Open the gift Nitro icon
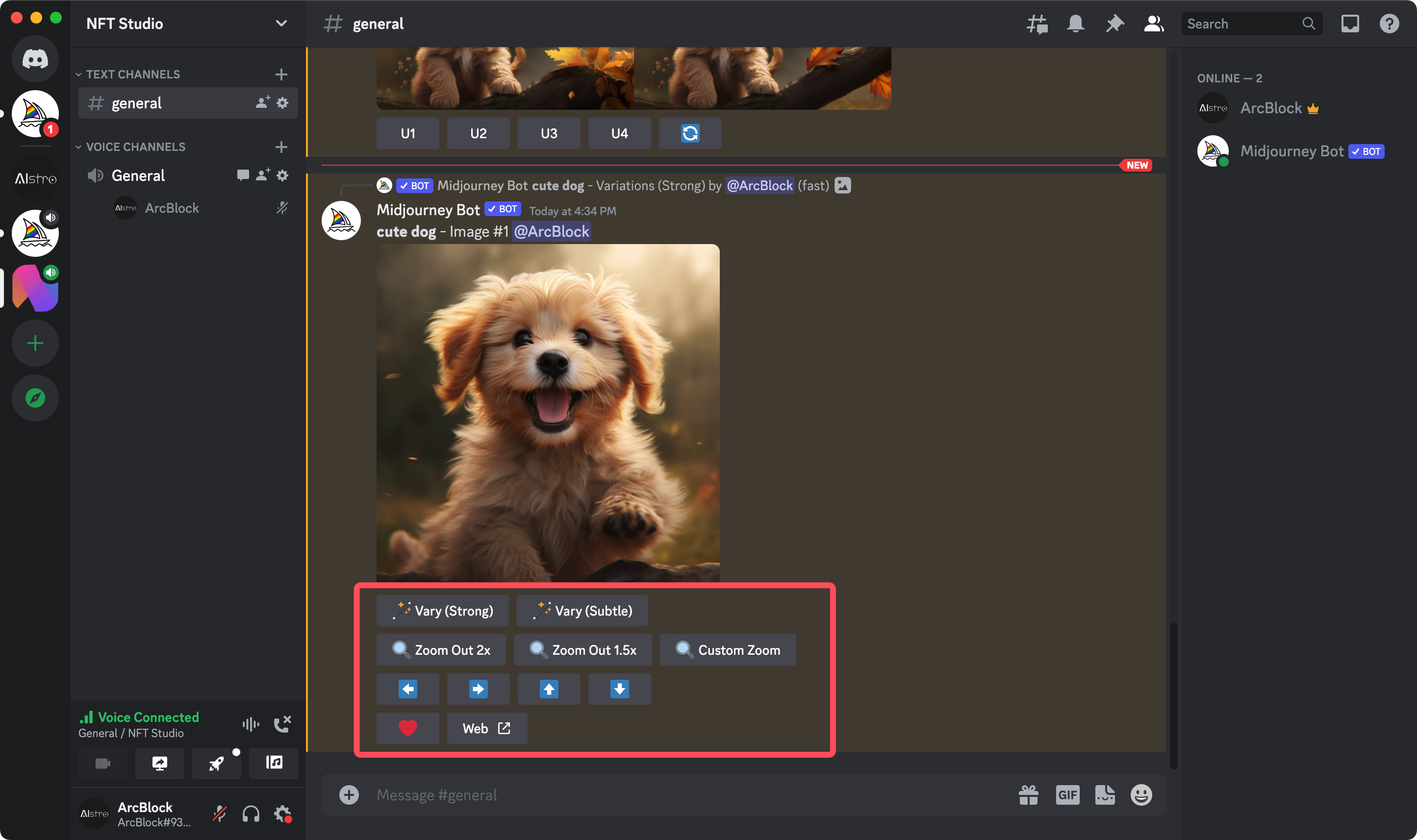Screen dimensions: 1417x840 1028,795
